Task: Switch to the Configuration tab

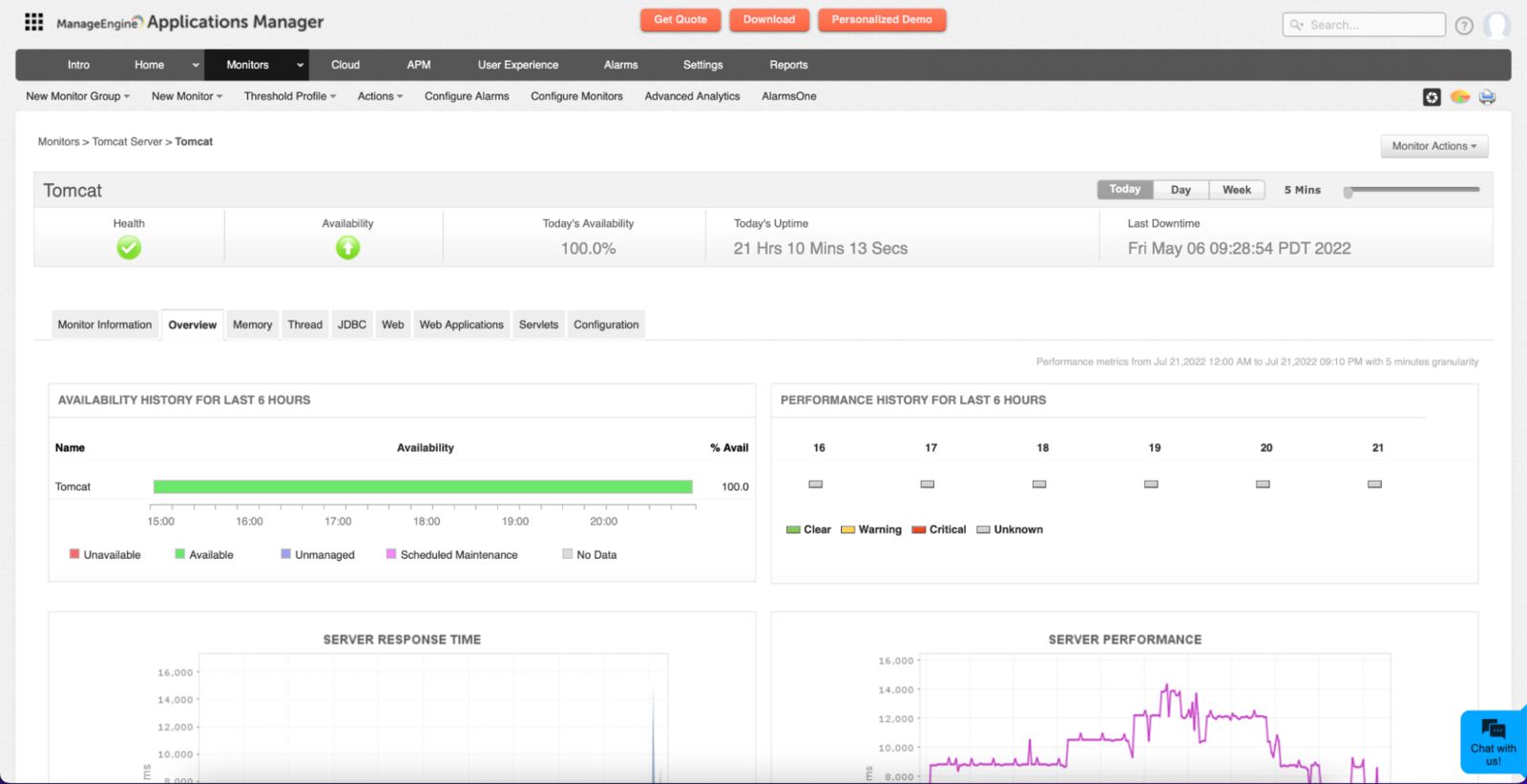Action: click(x=606, y=324)
